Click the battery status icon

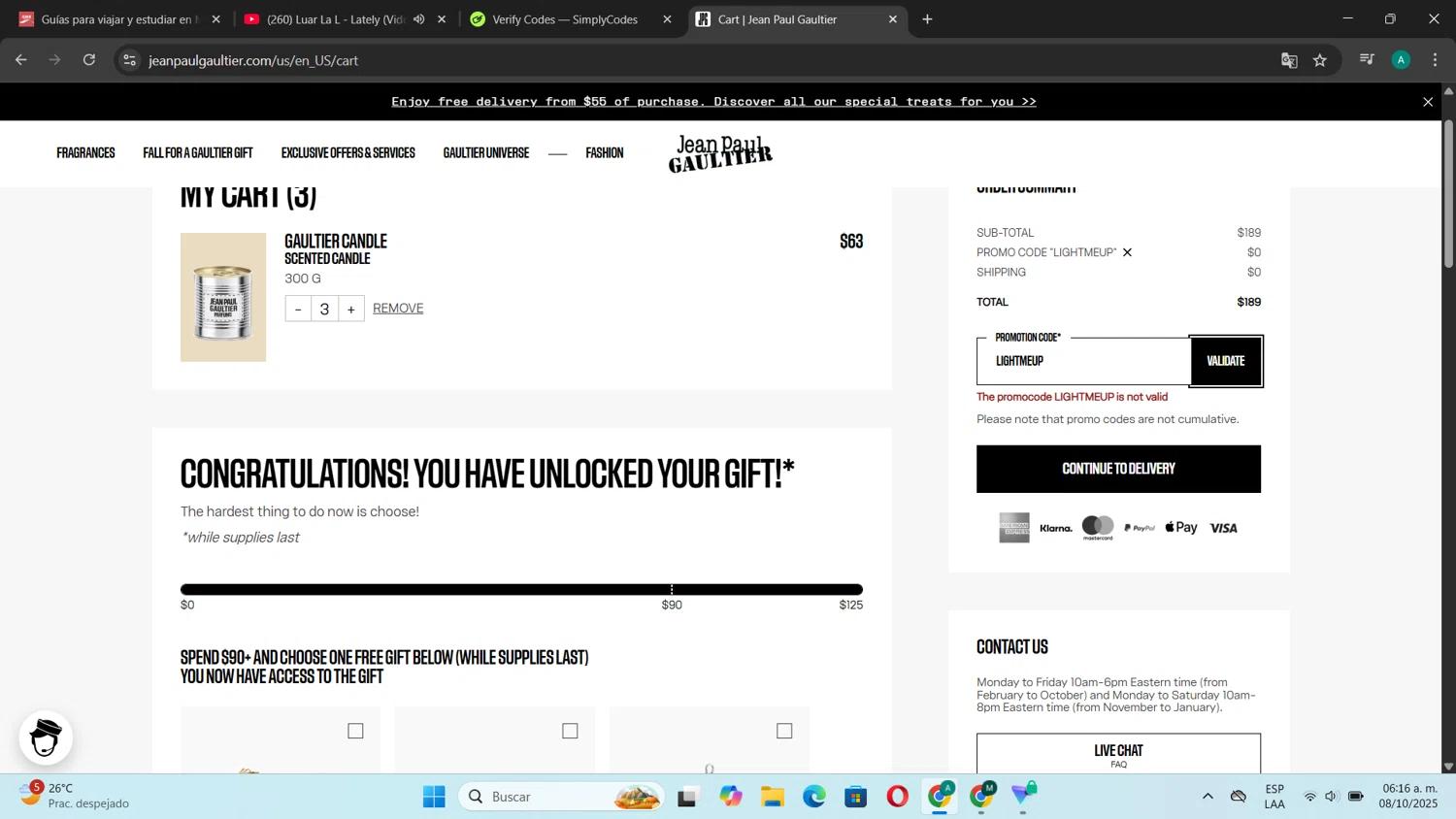pyautogui.click(x=1356, y=797)
